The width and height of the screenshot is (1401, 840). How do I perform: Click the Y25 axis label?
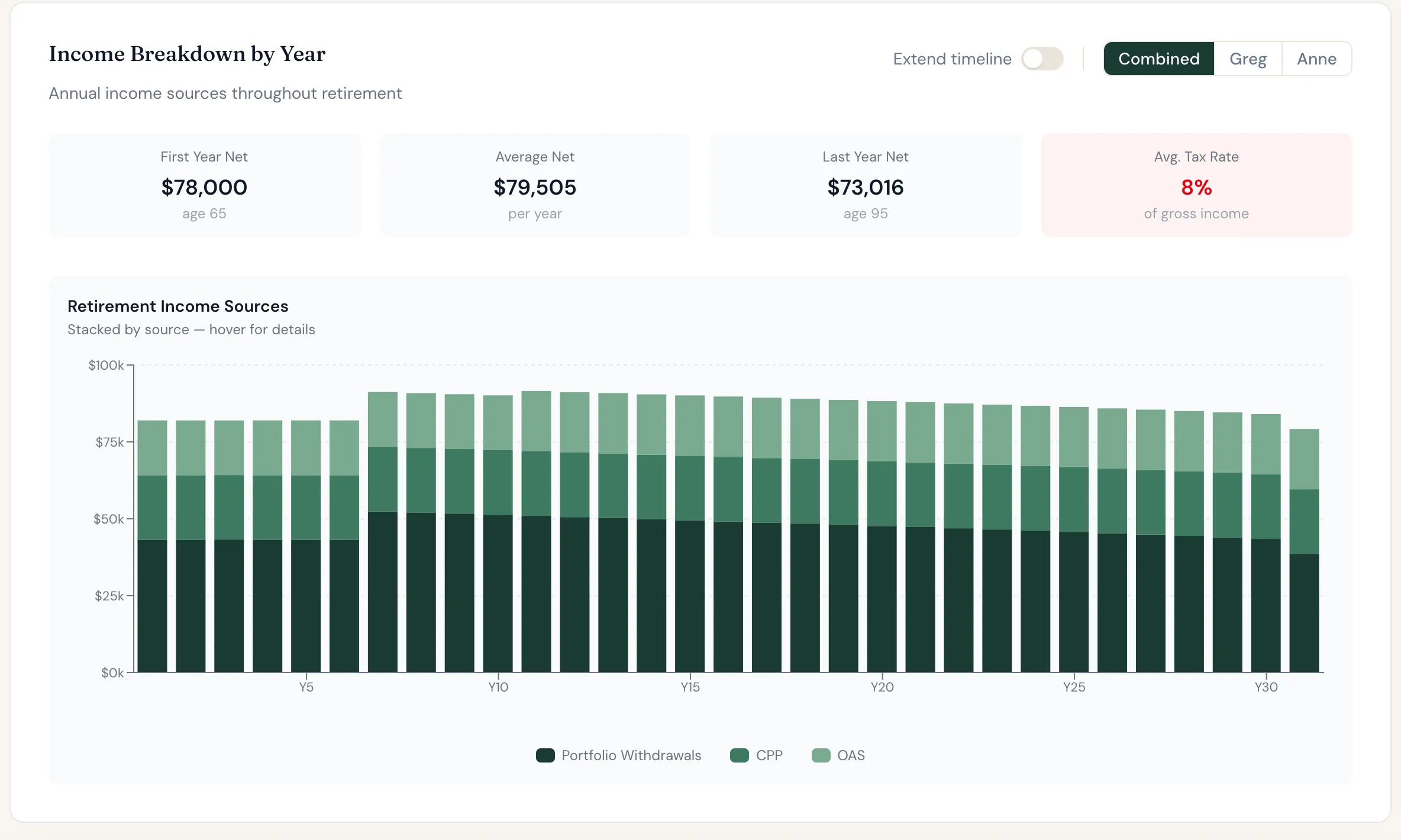[x=1074, y=687]
